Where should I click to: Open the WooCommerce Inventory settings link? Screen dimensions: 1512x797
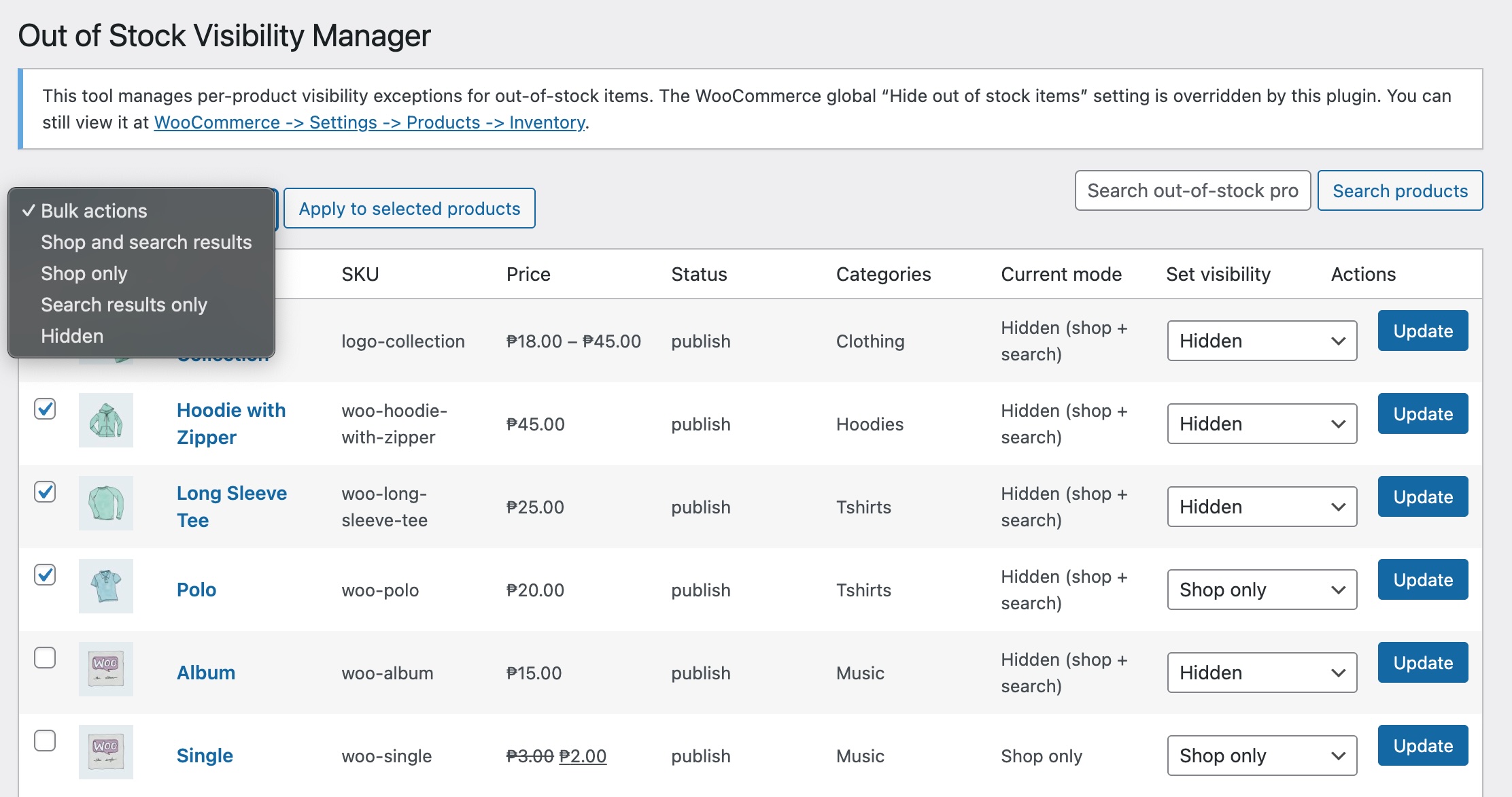[369, 122]
